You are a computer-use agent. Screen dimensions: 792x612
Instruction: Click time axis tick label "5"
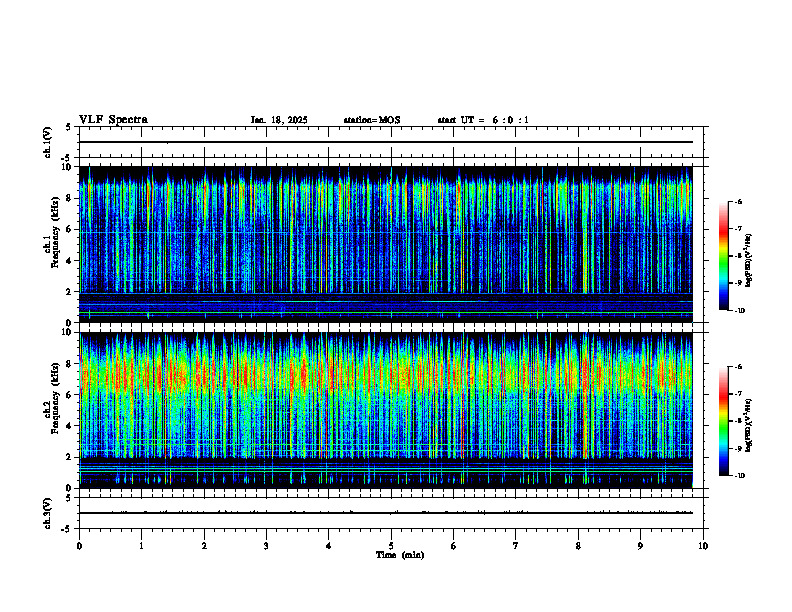coord(391,546)
